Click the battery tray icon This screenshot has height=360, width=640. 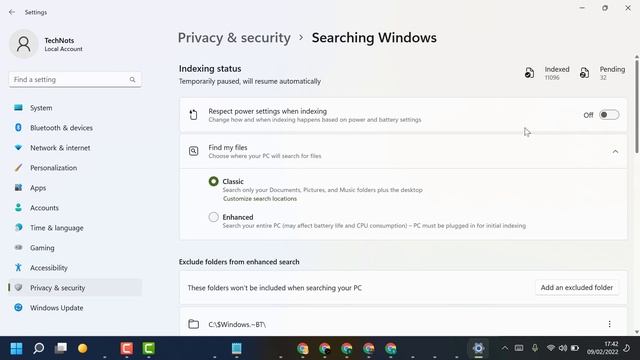pos(575,348)
